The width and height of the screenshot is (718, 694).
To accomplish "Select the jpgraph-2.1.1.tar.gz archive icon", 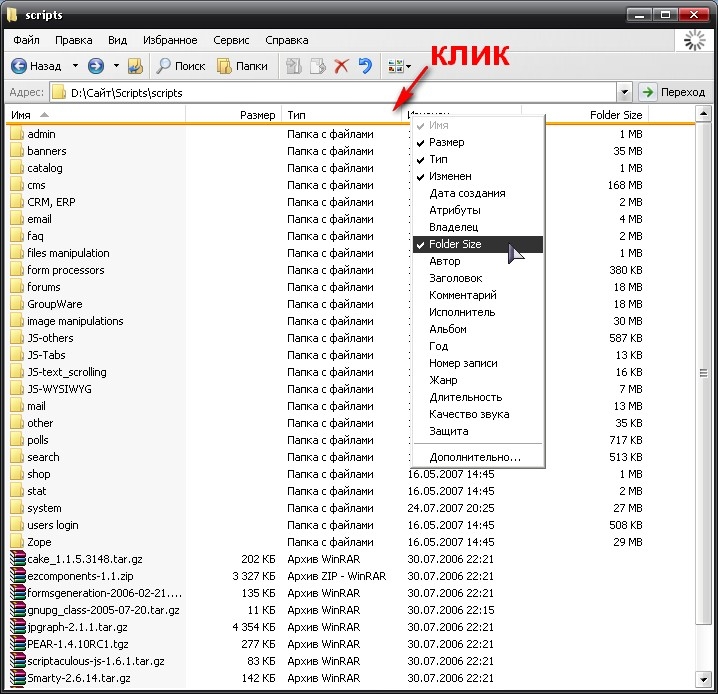I will pos(16,627).
